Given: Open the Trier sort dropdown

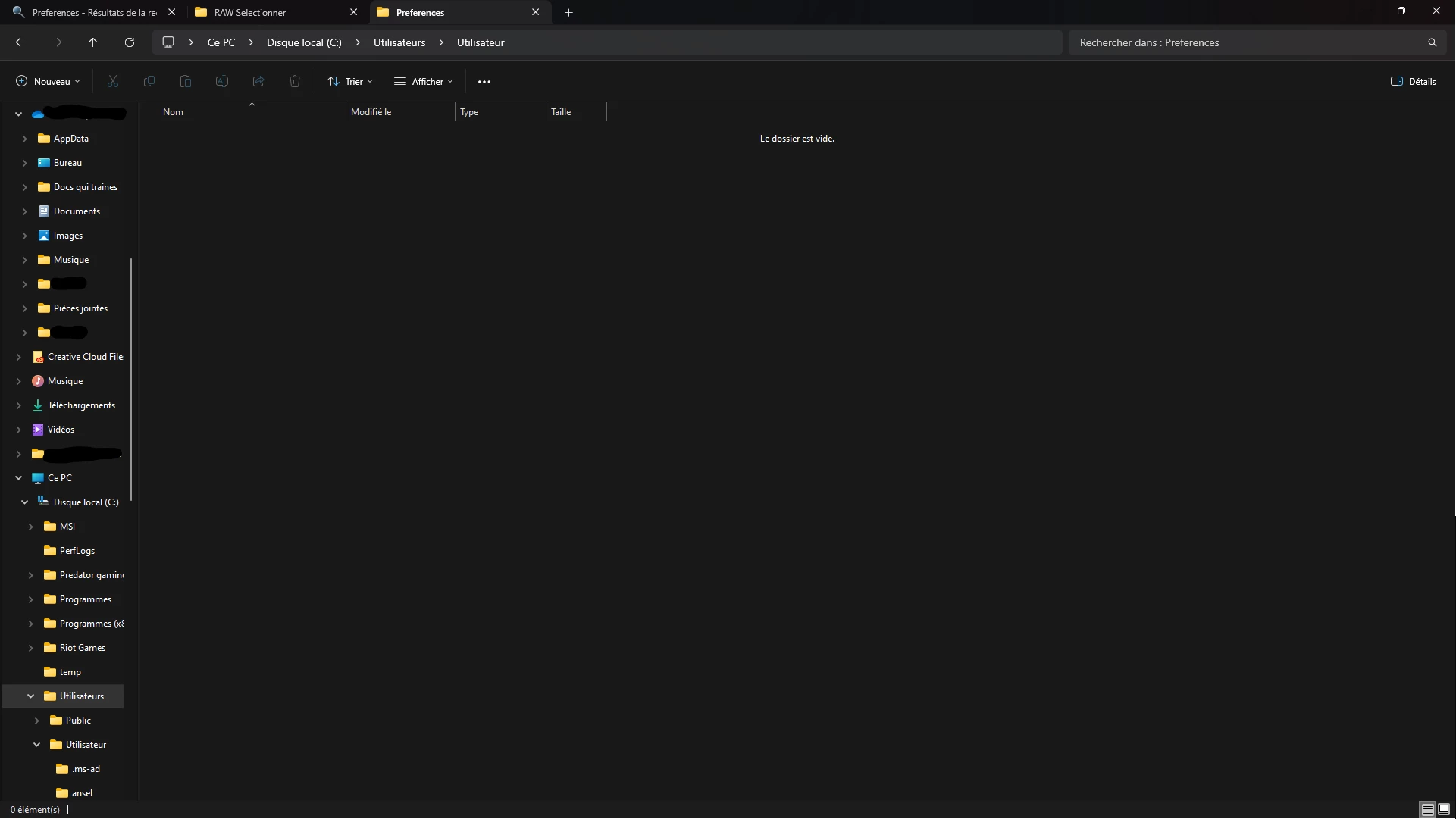Looking at the screenshot, I should [350, 82].
